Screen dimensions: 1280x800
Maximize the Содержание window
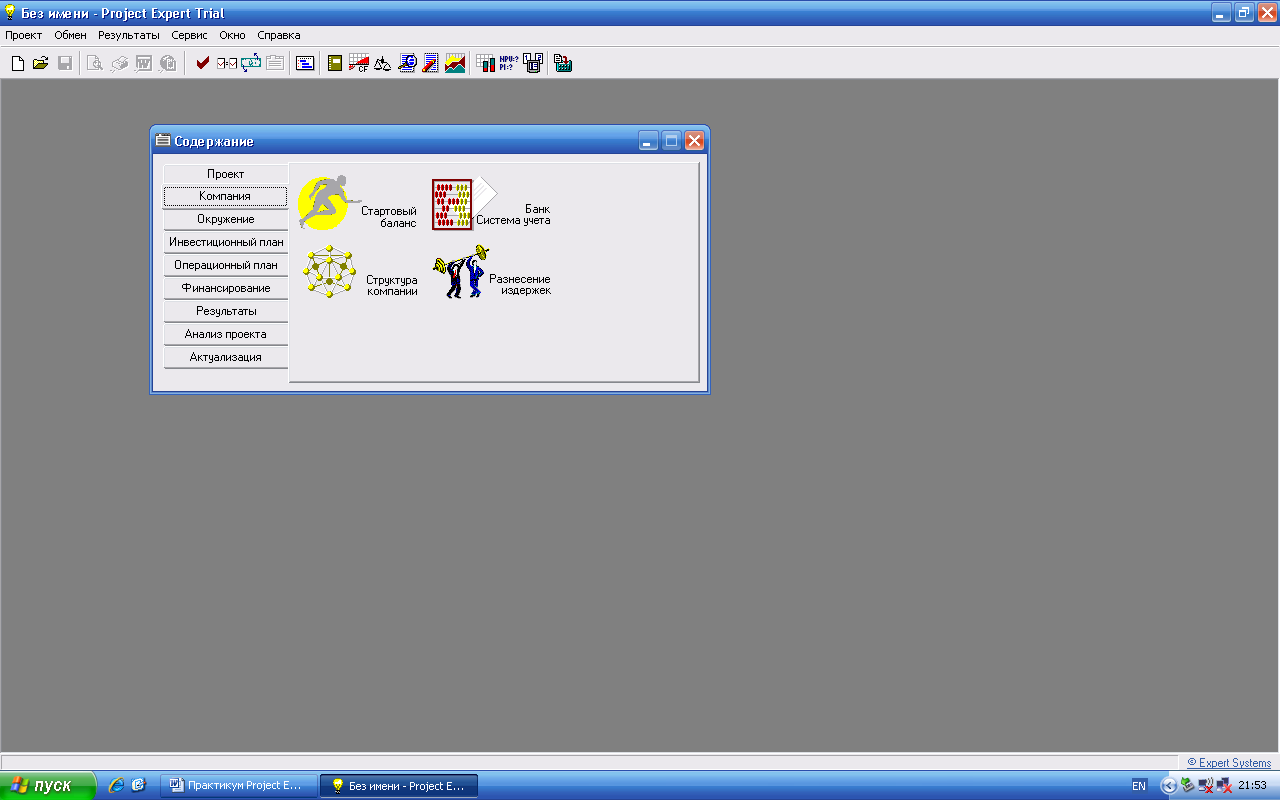point(671,141)
